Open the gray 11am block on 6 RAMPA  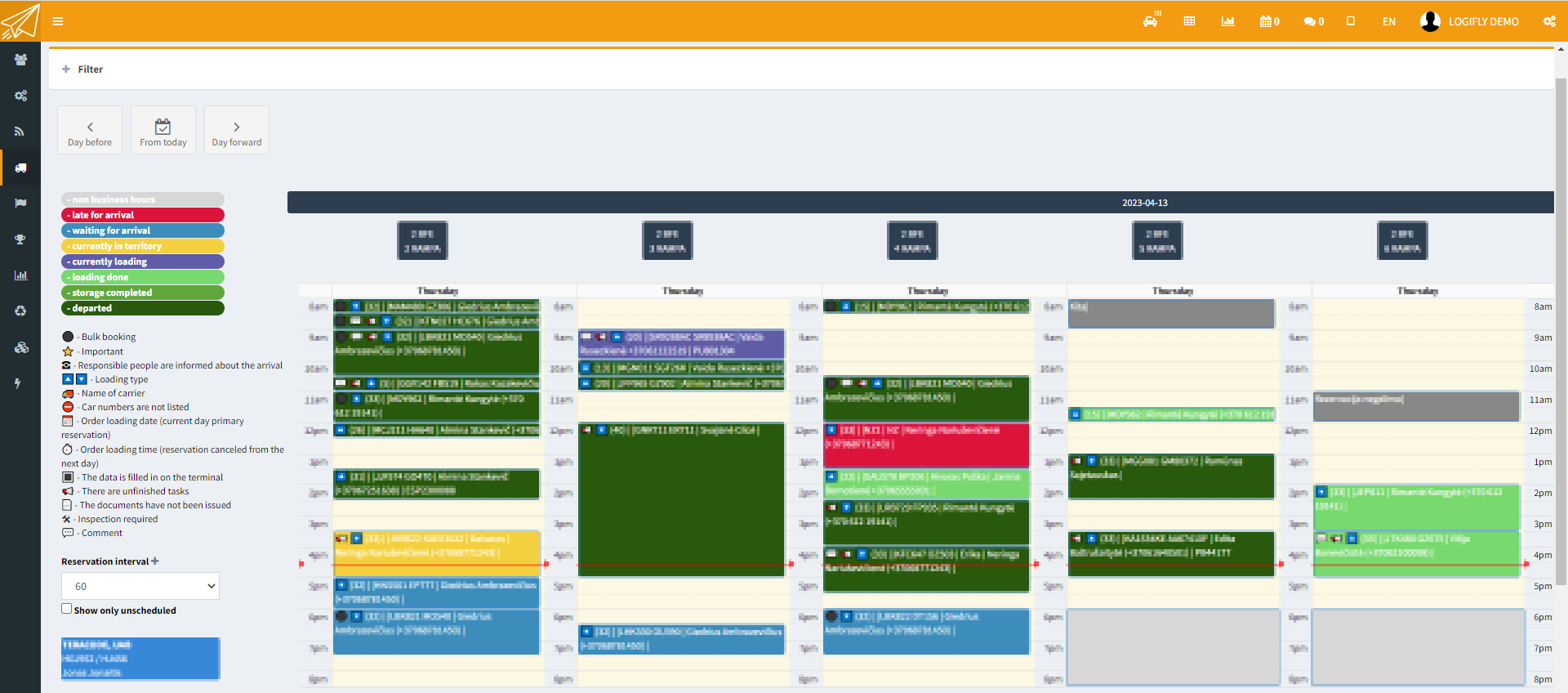click(x=1416, y=406)
